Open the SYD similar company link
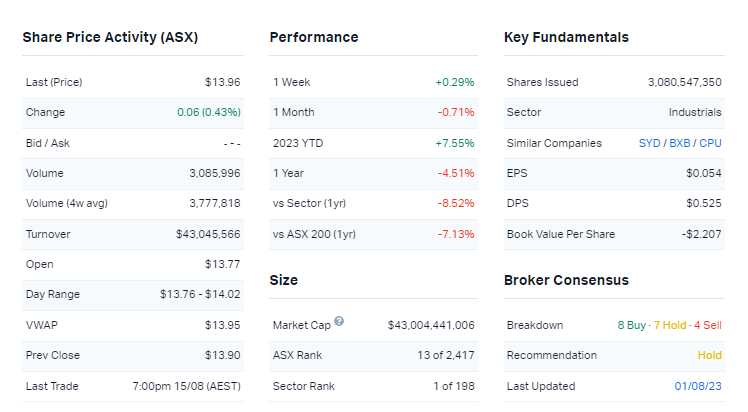This screenshot has height=412, width=748. (649, 143)
